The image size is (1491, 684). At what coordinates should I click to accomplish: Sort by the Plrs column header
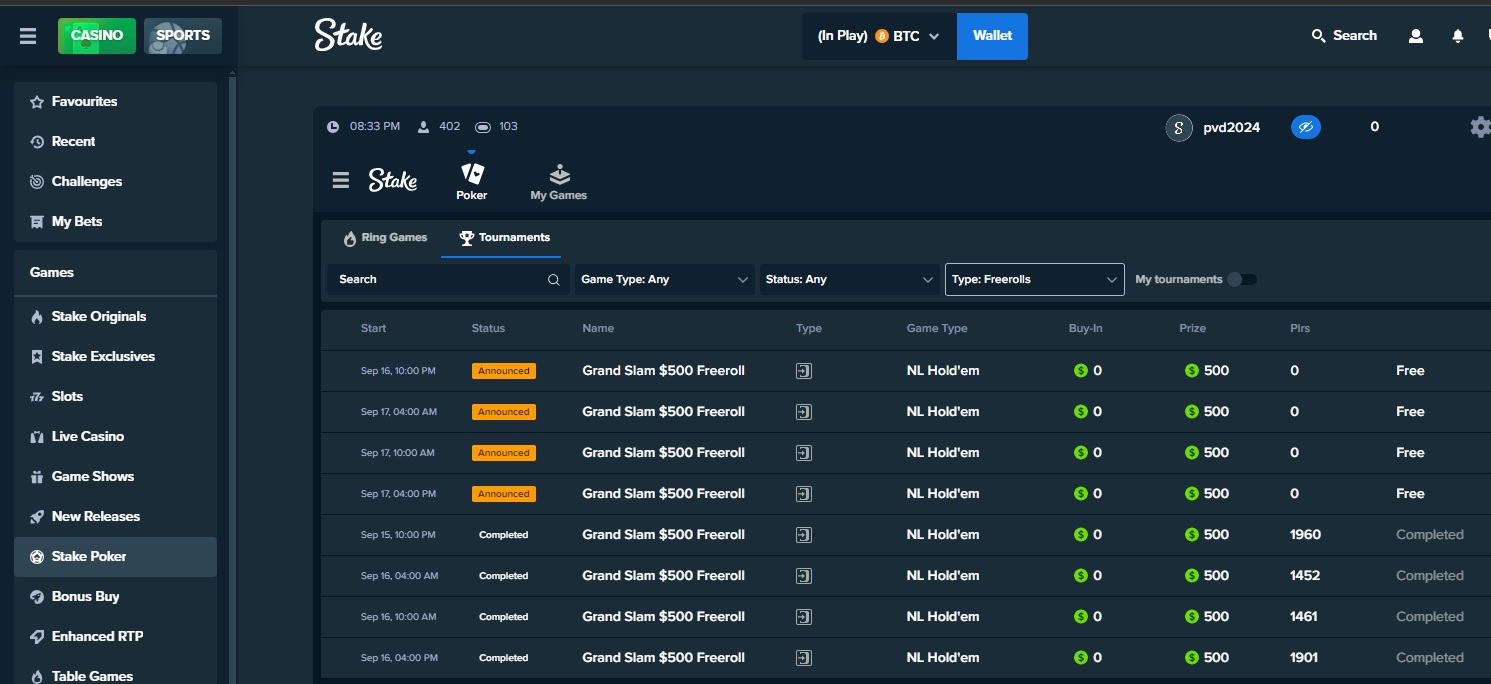click(1300, 329)
